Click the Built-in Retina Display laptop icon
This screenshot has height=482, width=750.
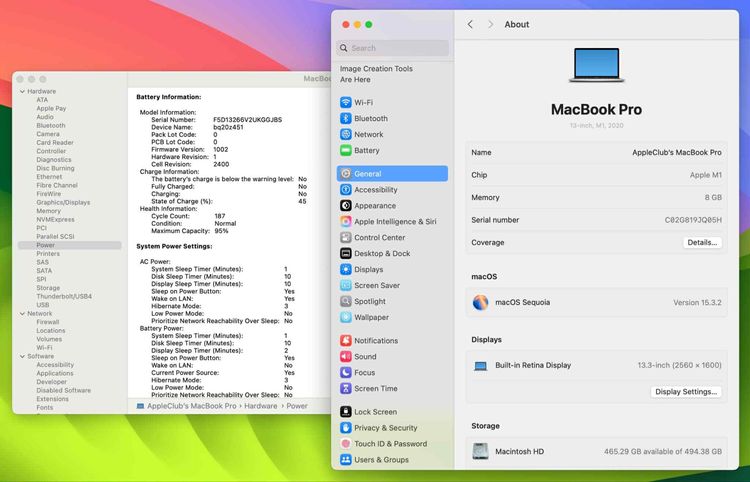click(x=480, y=366)
